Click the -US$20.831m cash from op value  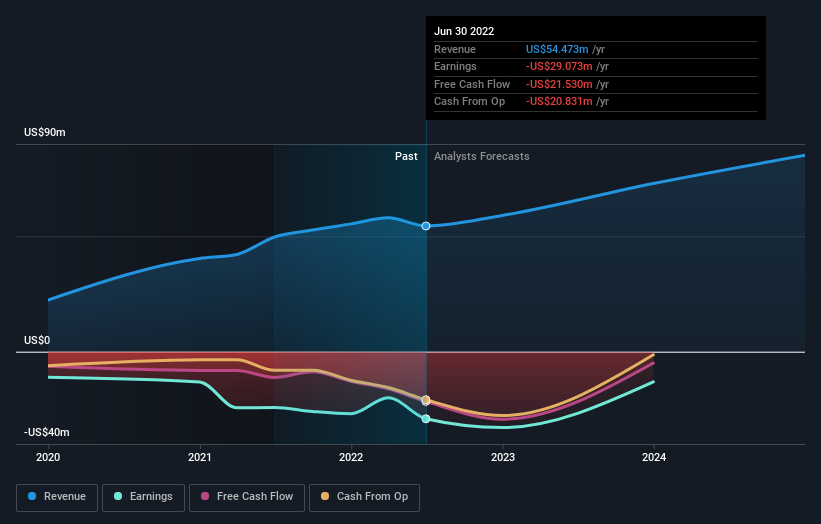tap(559, 102)
